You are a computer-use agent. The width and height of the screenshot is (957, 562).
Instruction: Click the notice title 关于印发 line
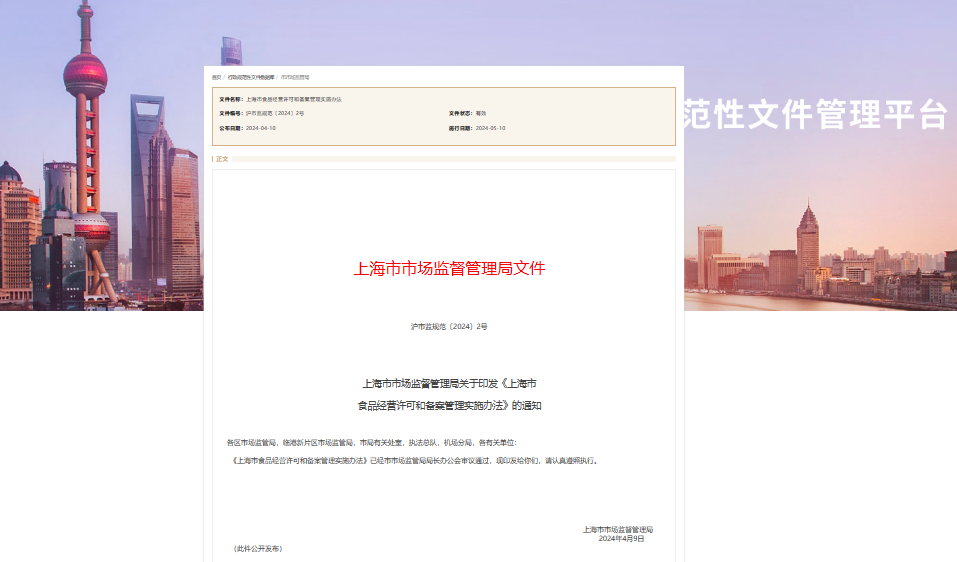click(x=449, y=383)
